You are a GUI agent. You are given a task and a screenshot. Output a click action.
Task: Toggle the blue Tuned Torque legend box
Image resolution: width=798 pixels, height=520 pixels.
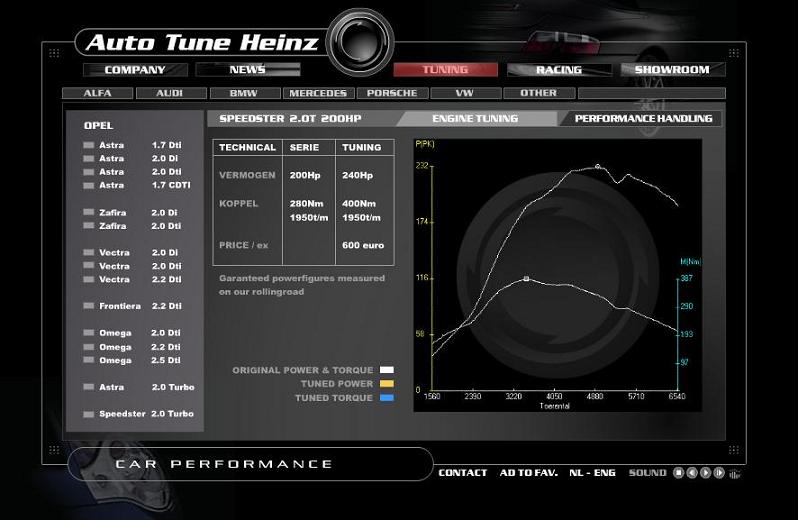tap(387, 398)
